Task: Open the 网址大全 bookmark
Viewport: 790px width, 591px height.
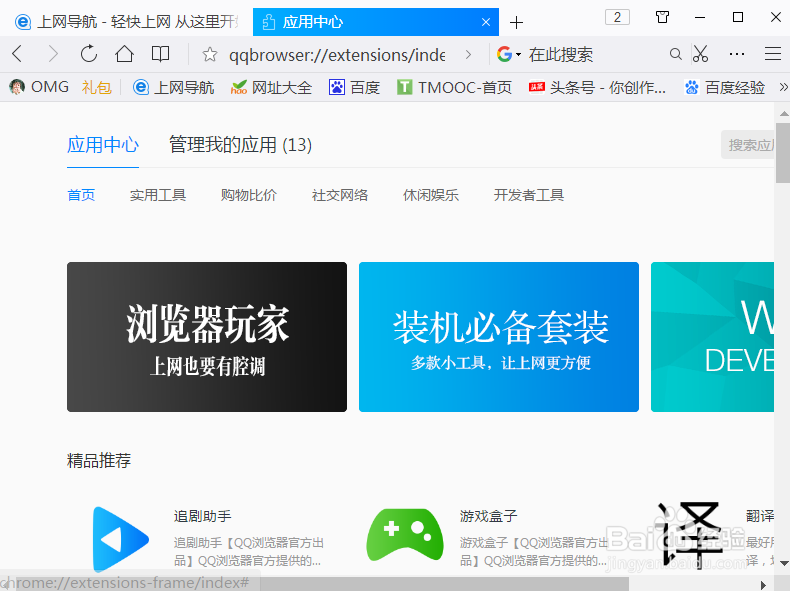Action: click(x=271, y=88)
